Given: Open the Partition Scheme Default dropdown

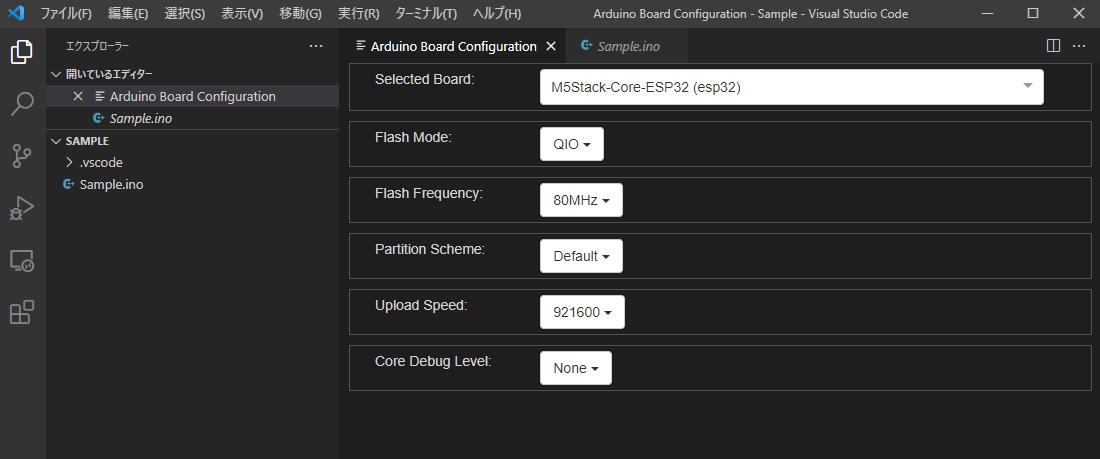Looking at the screenshot, I should pos(581,256).
